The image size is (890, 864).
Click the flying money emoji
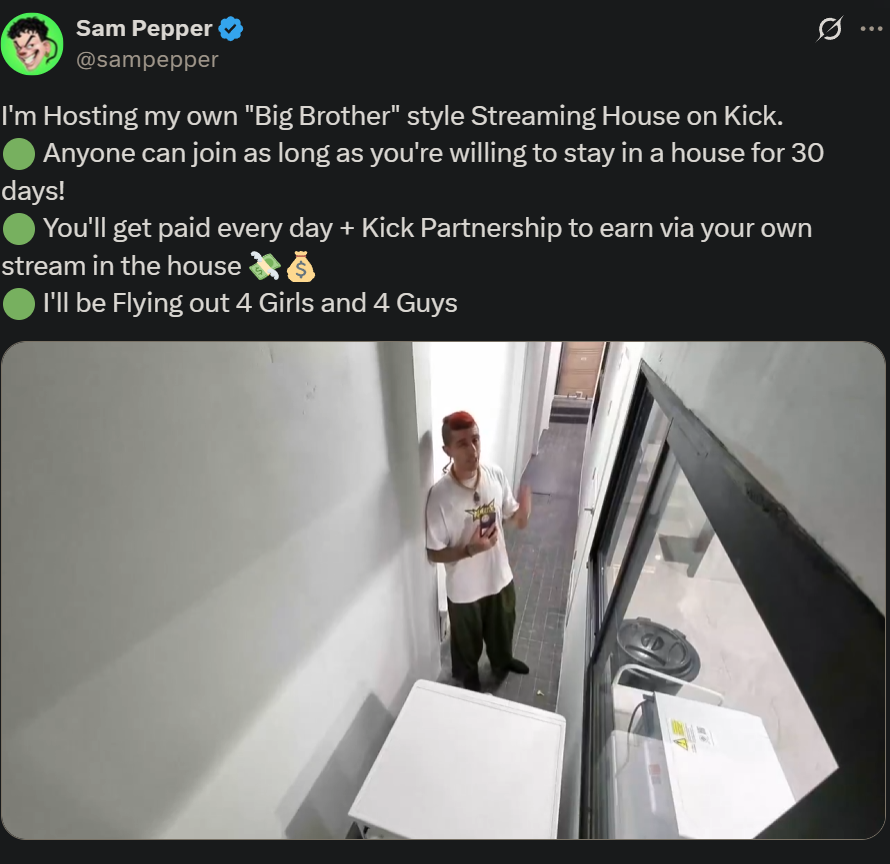pyautogui.click(x=264, y=266)
